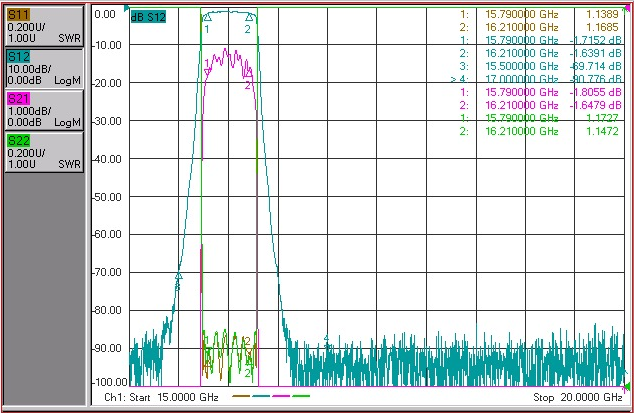
Task: Click the magenta trace legend line
Action: click(x=281, y=396)
